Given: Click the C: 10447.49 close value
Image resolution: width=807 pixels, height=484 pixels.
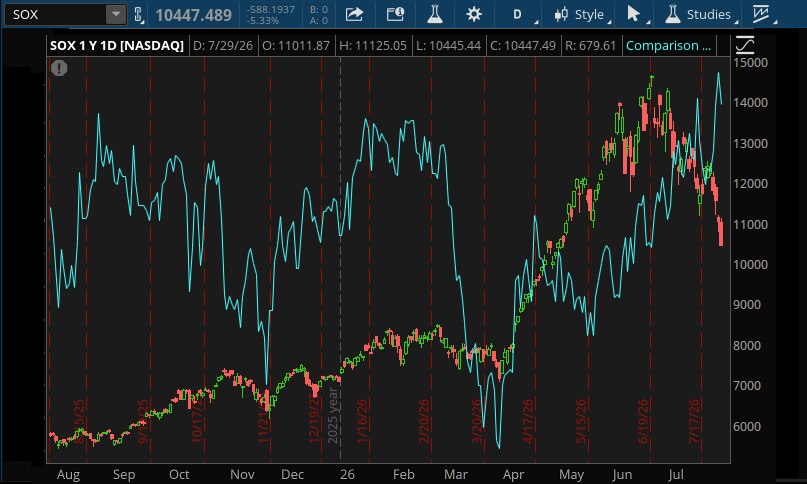Looking at the screenshot, I should click(x=523, y=46).
